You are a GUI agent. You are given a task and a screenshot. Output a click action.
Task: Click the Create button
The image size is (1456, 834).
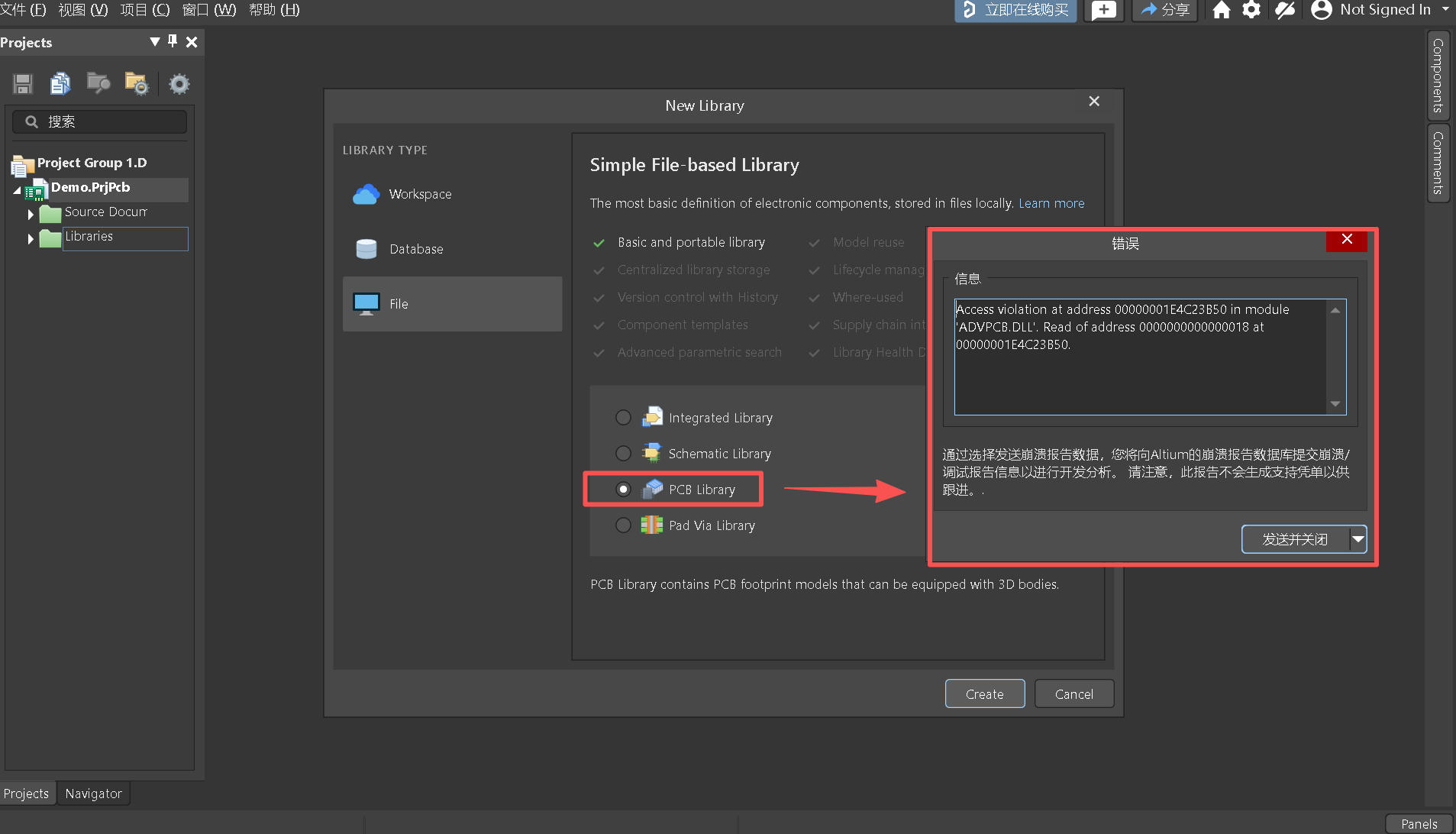(985, 694)
